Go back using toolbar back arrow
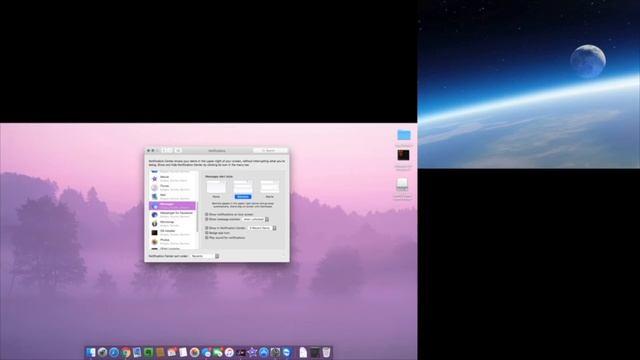Screen dimensions: 640x360 coord(164,151)
